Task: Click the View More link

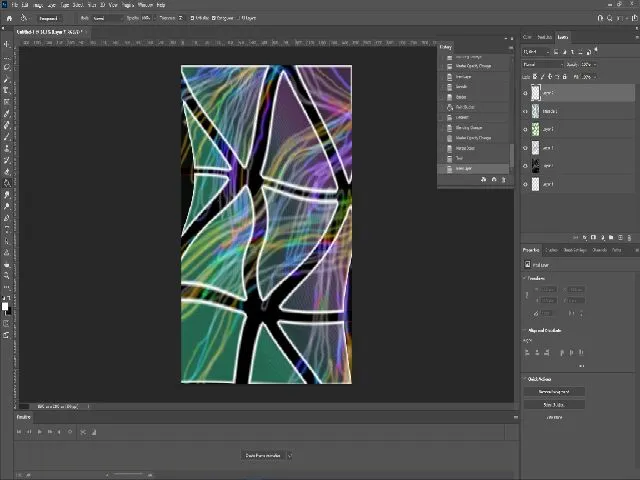Action: (x=554, y=418)
